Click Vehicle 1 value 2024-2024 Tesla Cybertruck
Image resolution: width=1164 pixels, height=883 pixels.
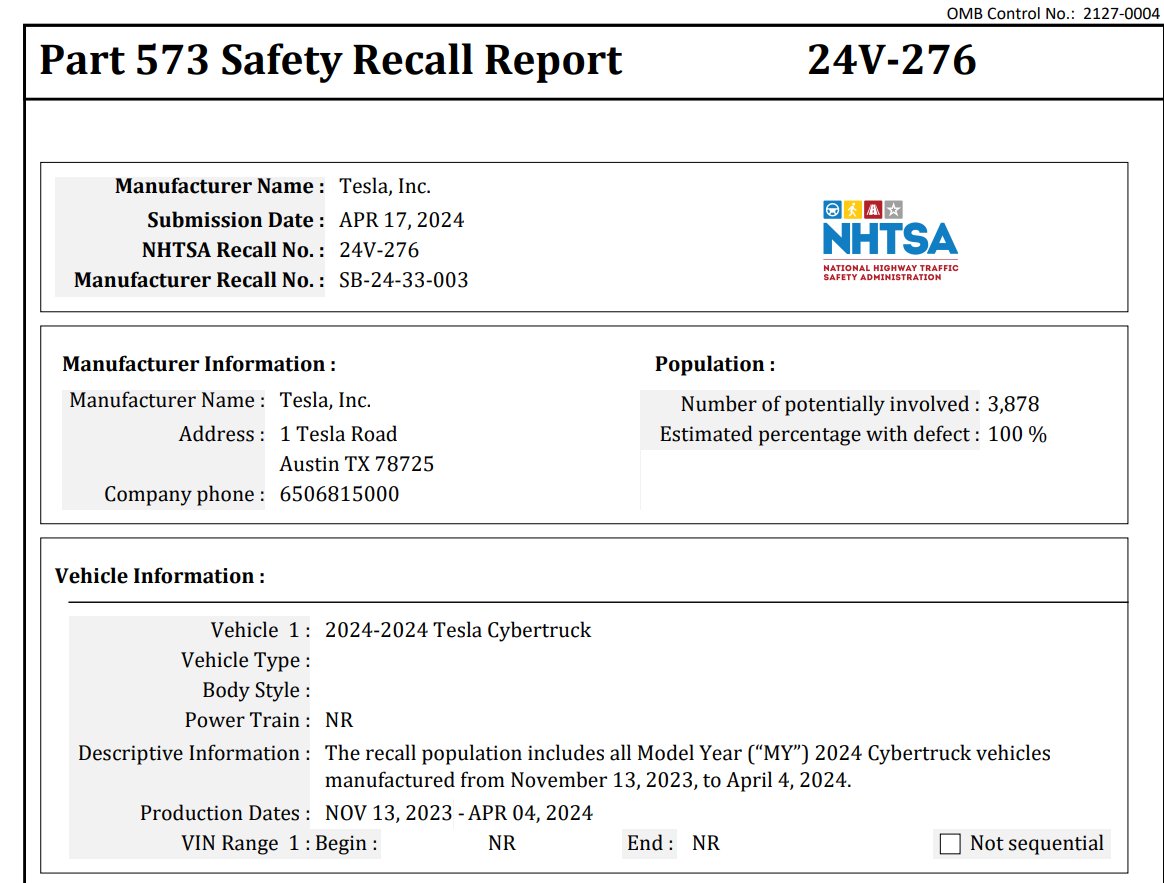click(458, 630)
